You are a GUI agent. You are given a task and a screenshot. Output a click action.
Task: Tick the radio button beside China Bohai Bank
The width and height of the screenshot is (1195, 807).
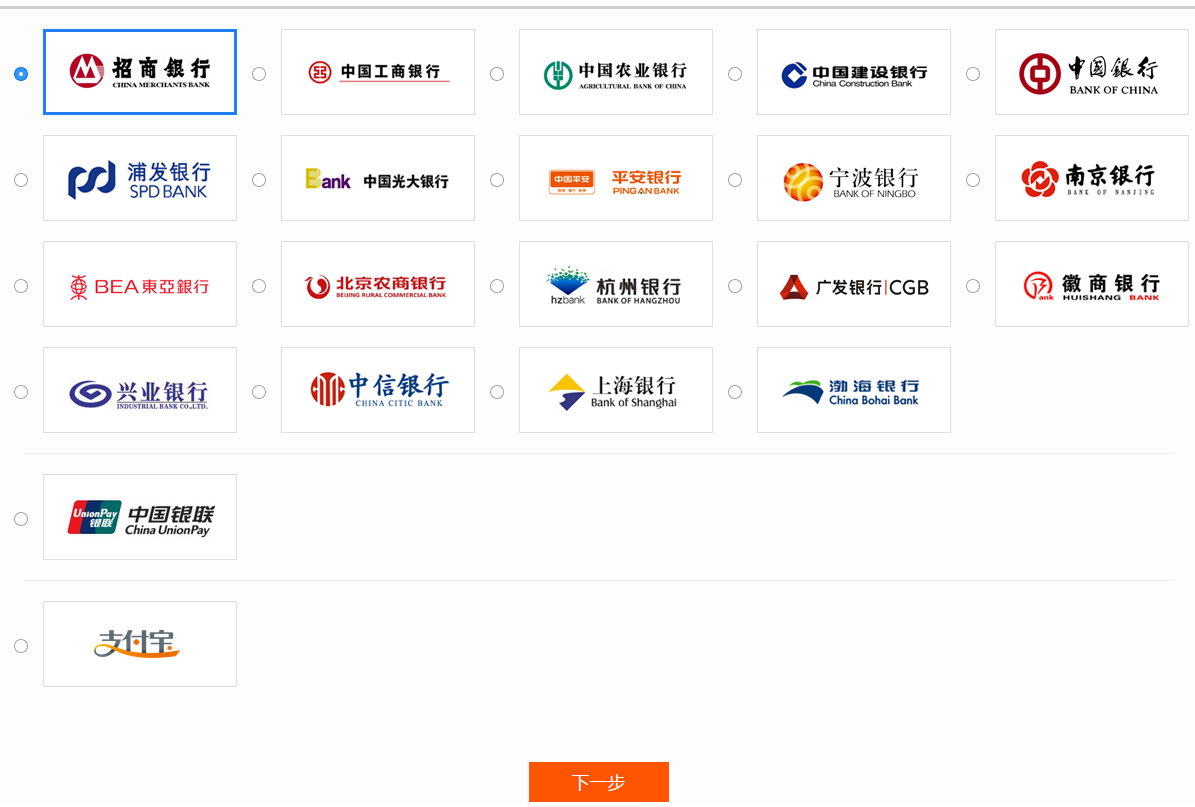point(735,392)
